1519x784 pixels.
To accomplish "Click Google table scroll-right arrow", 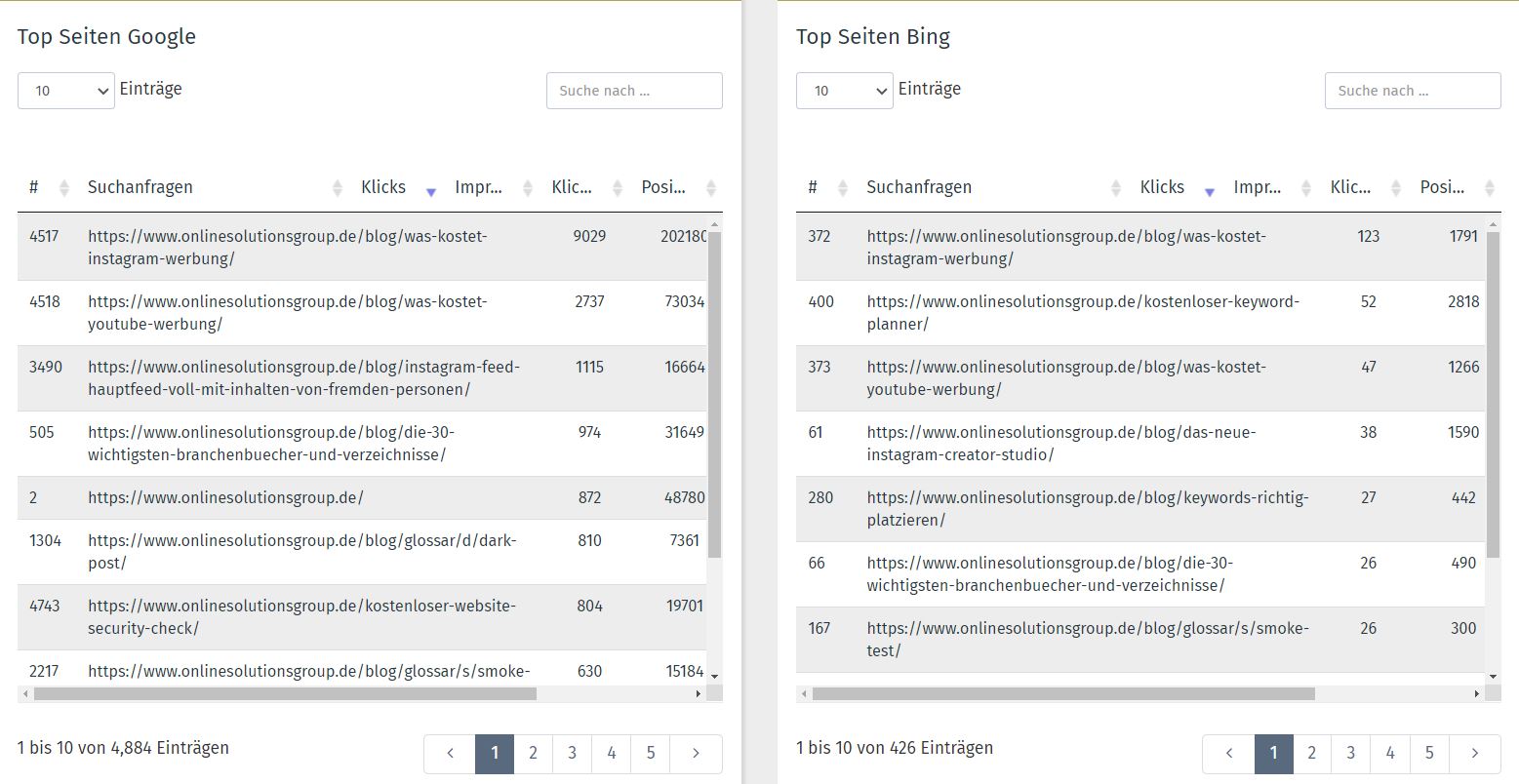I will pyautogui.click(x=698, y=694).
